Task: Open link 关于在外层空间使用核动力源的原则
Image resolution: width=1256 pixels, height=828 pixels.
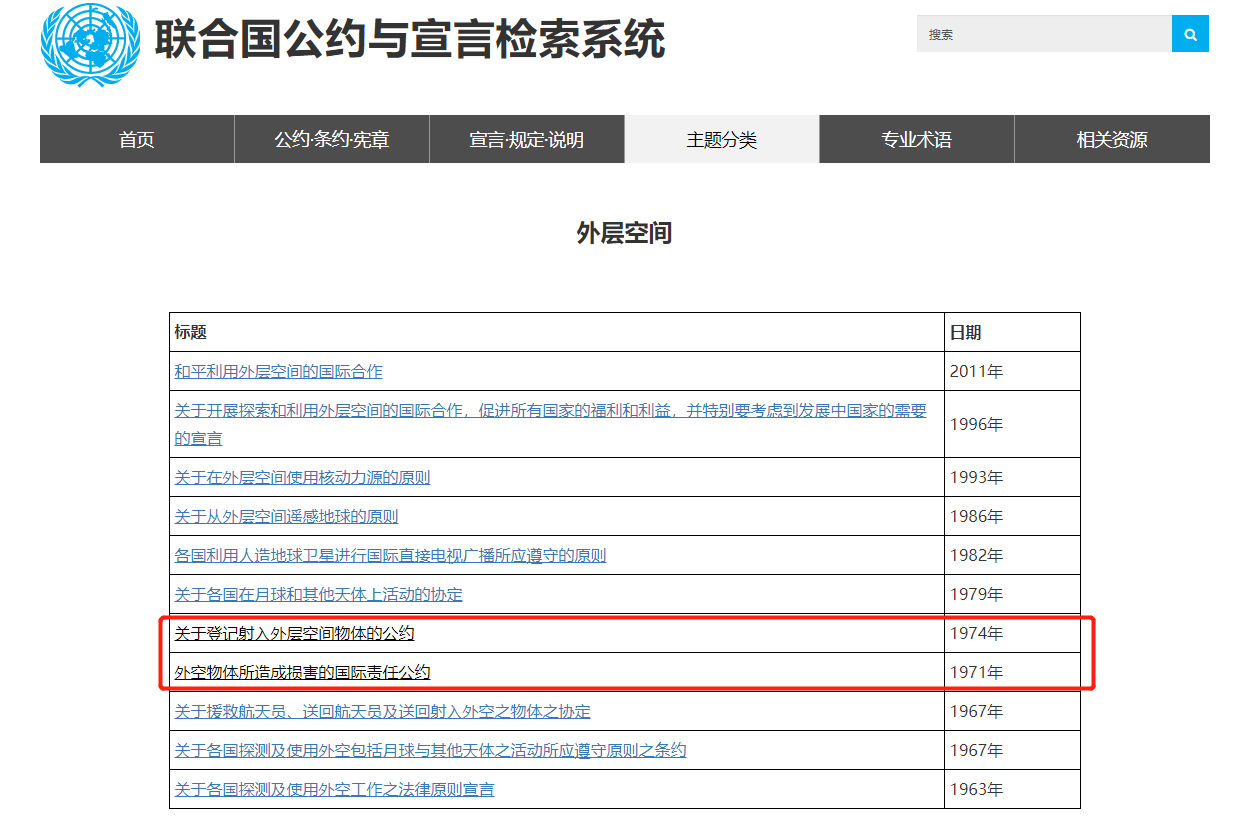Action: pyautogui.click(x=302, y=478)
